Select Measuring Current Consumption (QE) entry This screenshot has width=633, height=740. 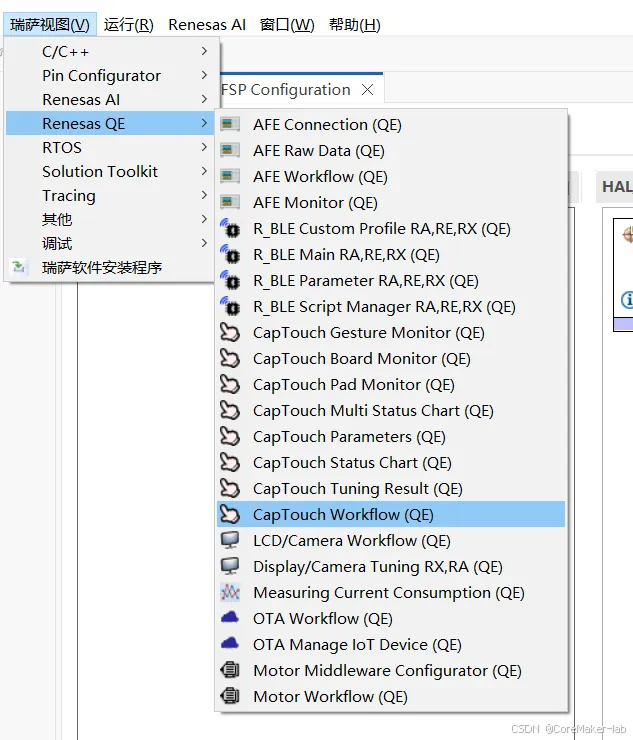(391, 592)
